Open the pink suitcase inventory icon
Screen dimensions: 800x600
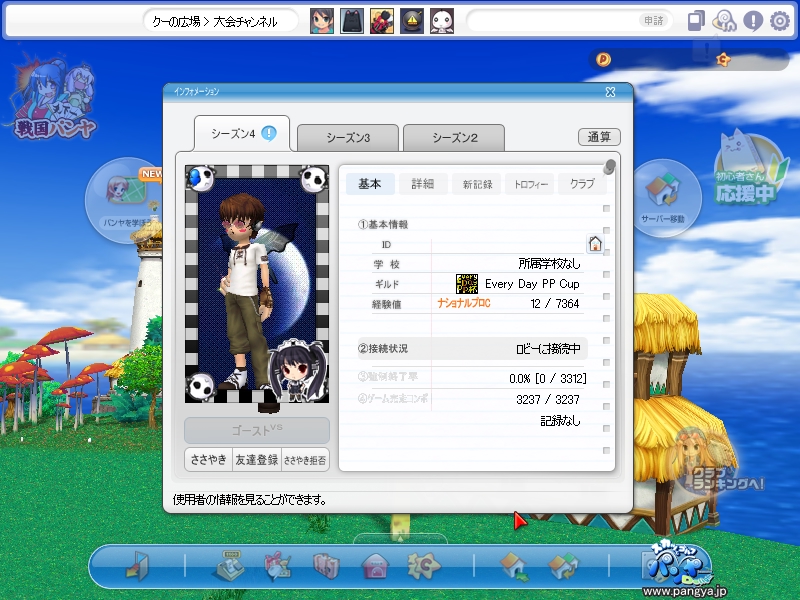326,566
